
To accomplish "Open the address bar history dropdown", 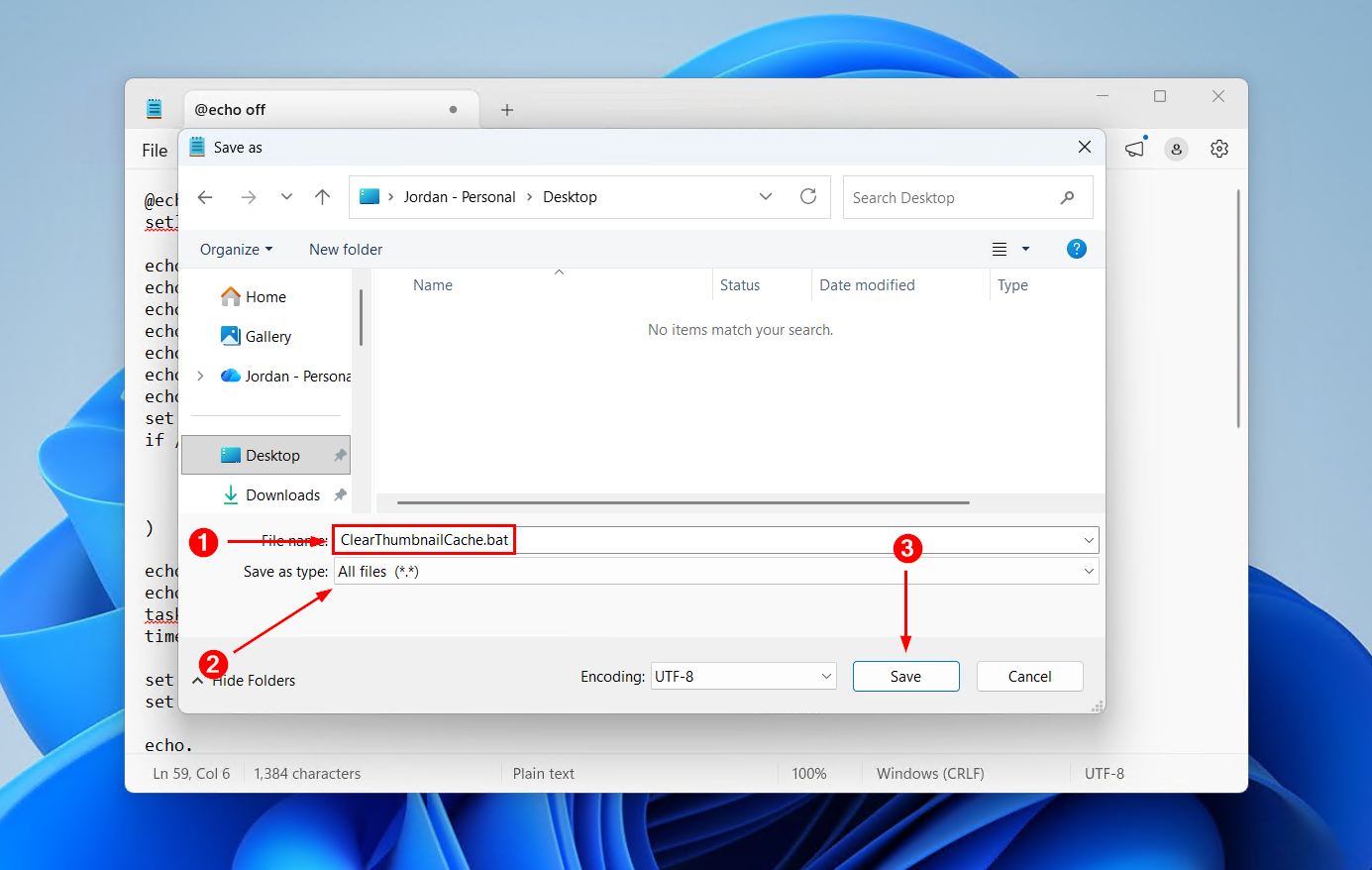I will click(766, 197).
